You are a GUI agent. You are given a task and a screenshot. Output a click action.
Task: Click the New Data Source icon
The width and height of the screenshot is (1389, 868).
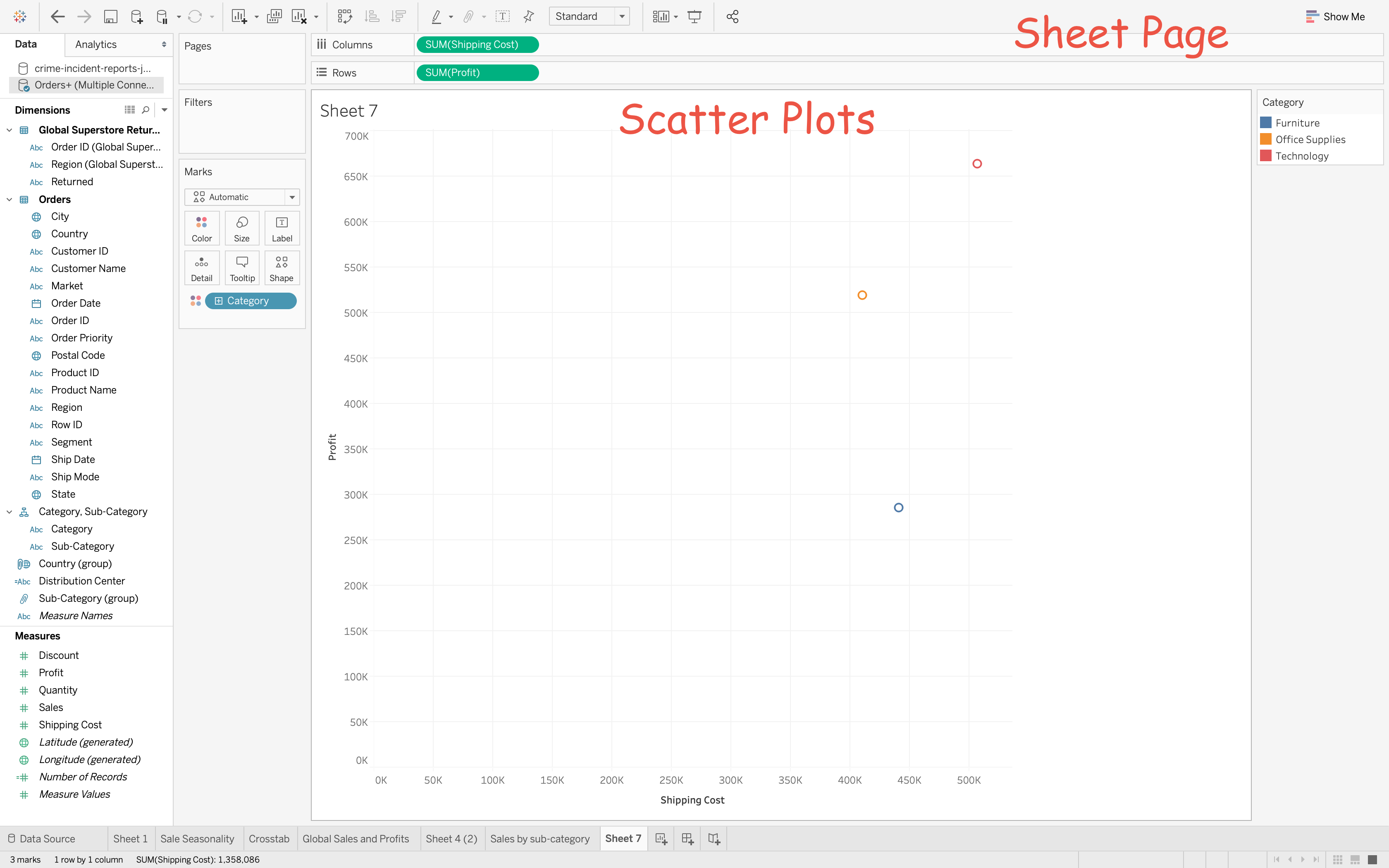tap(136, 17)
